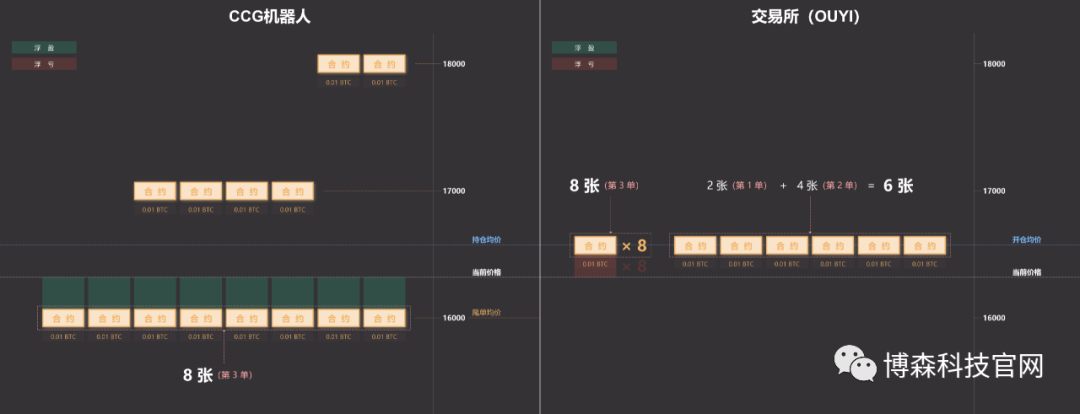Screen dimensions: 1080x414
Task: Click the blue 持仓均价 label
Action: [x=486, y=240]
